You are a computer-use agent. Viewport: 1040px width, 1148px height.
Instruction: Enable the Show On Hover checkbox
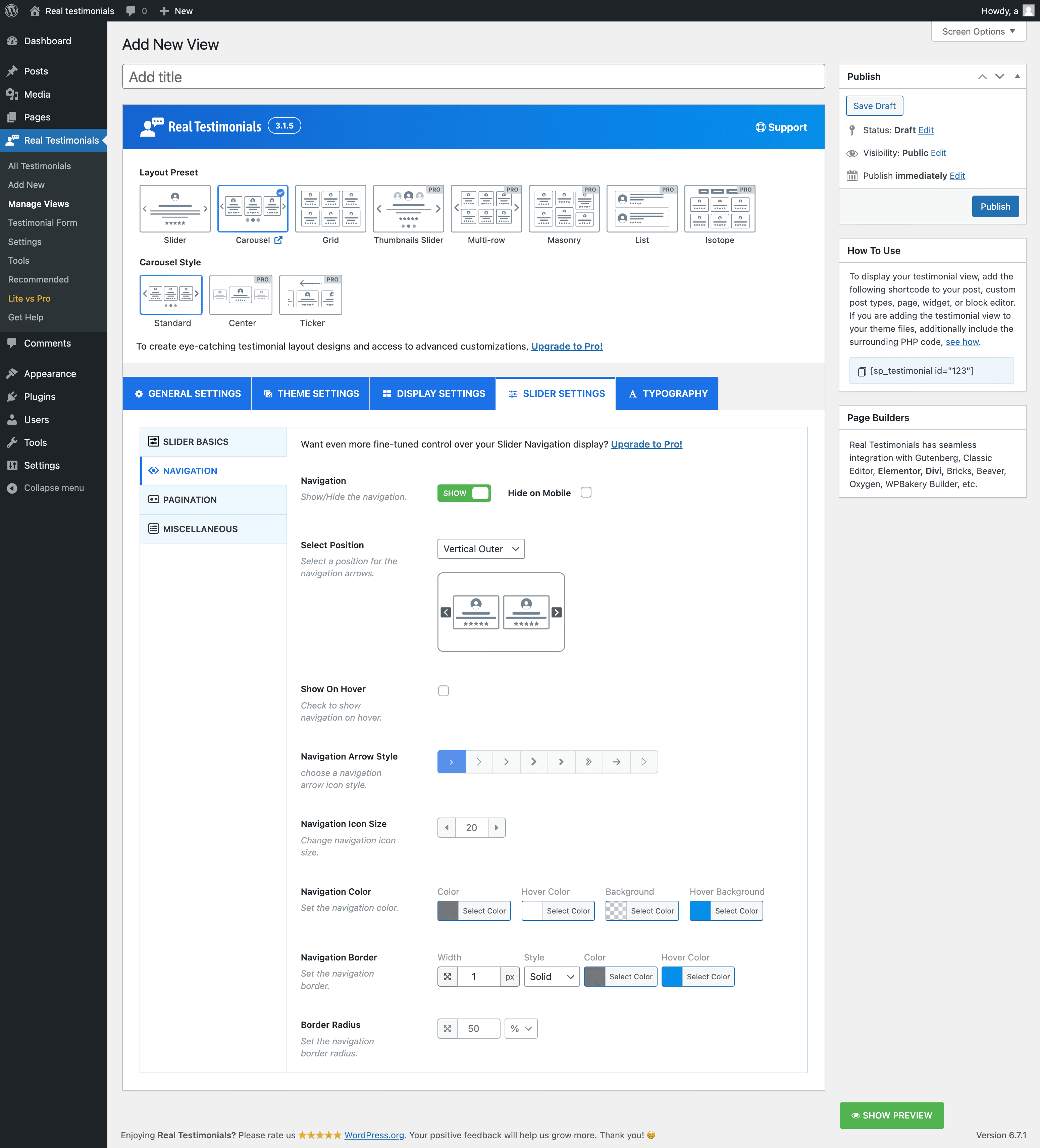tap(443, 691)
